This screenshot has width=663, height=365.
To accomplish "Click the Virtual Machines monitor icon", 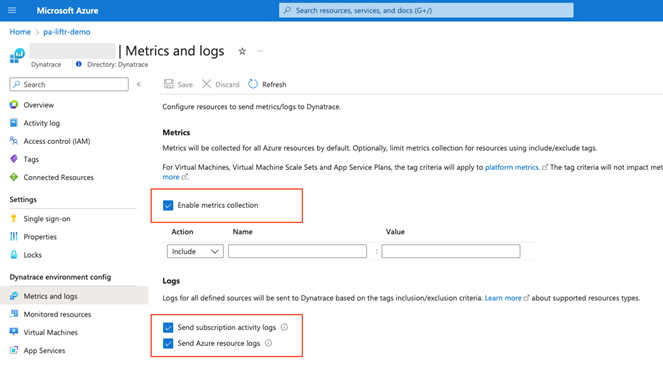I will click(x=14, y=332).
